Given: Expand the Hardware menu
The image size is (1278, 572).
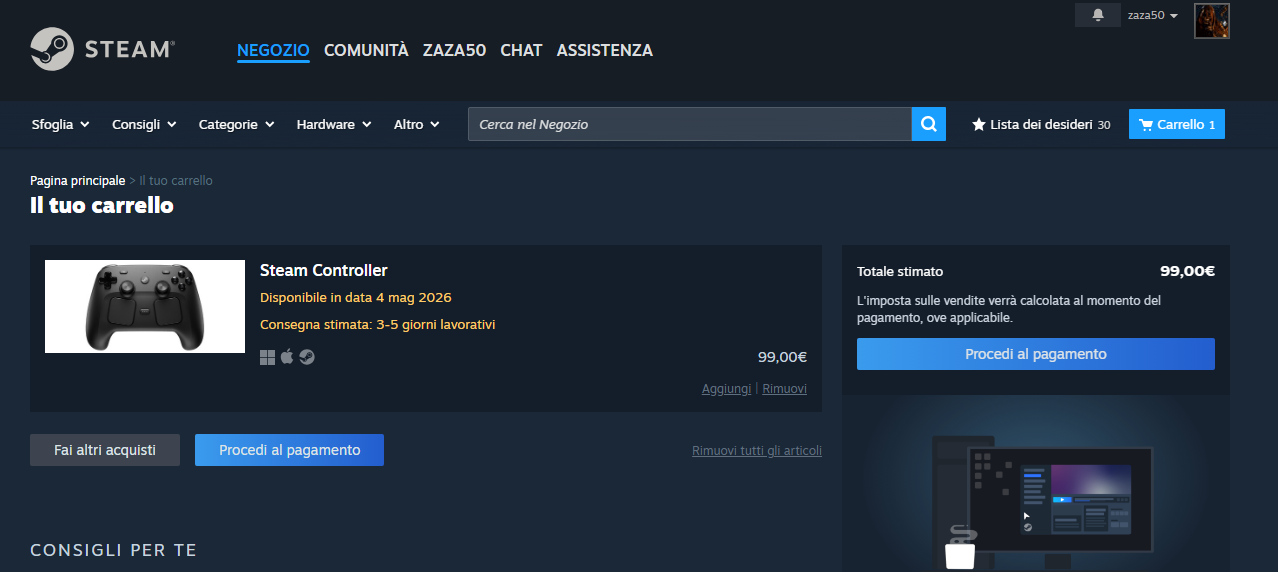Looking at the screenshot, I should [x=334, y=124].
